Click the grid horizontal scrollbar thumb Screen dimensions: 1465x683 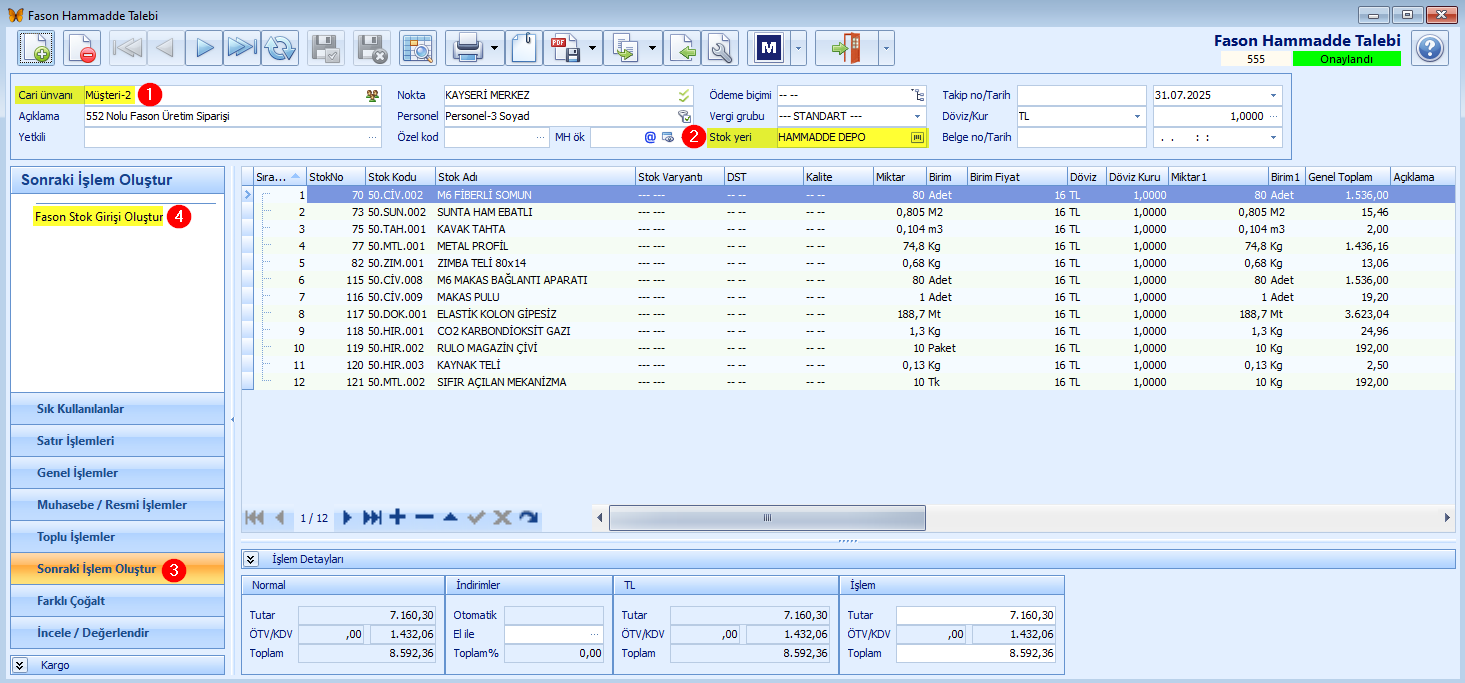(x=767, y=517)
